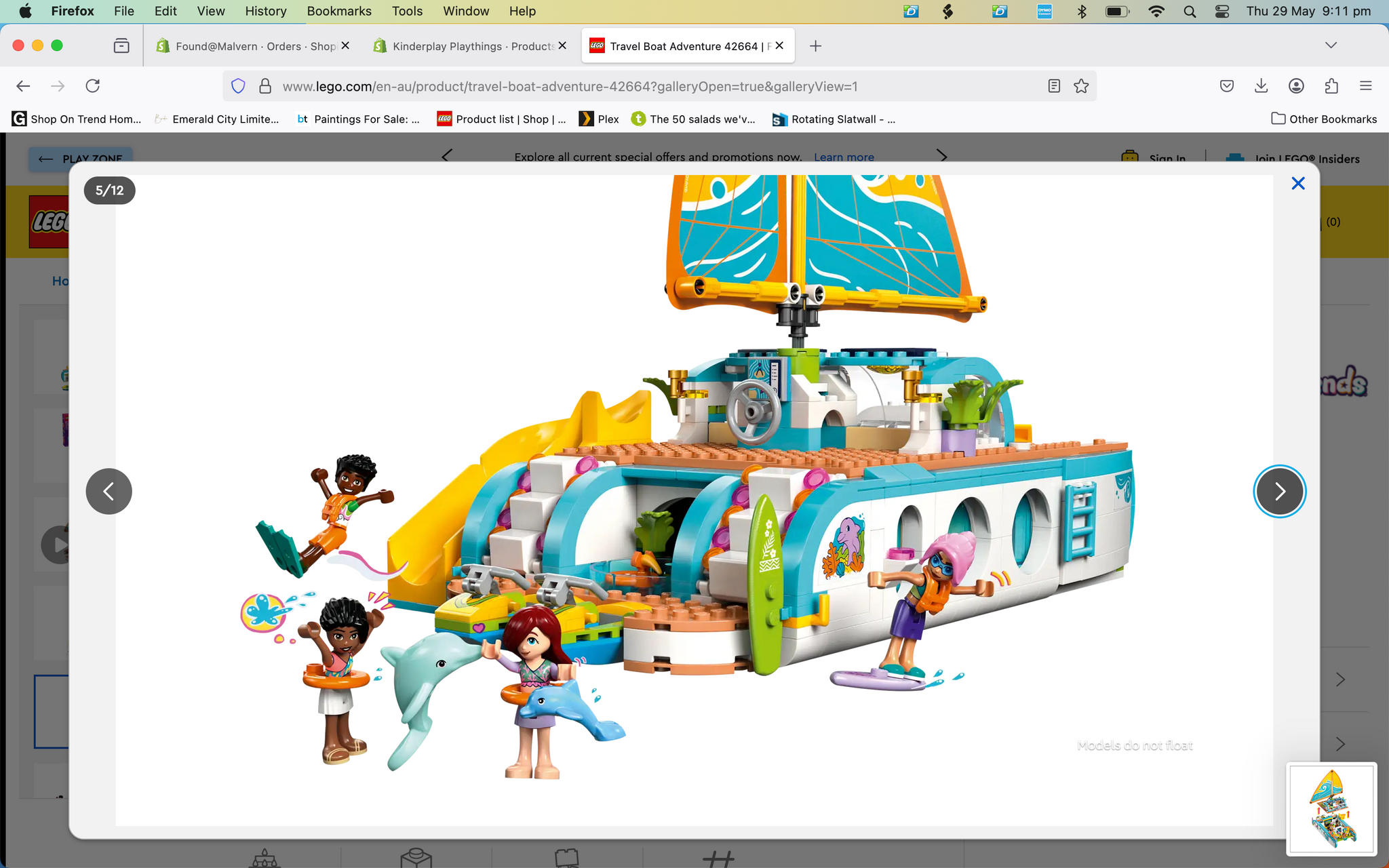Screen dimensions: 1389x868
Task: Go to previous gallery image arrow
Action: click(109, 491)
